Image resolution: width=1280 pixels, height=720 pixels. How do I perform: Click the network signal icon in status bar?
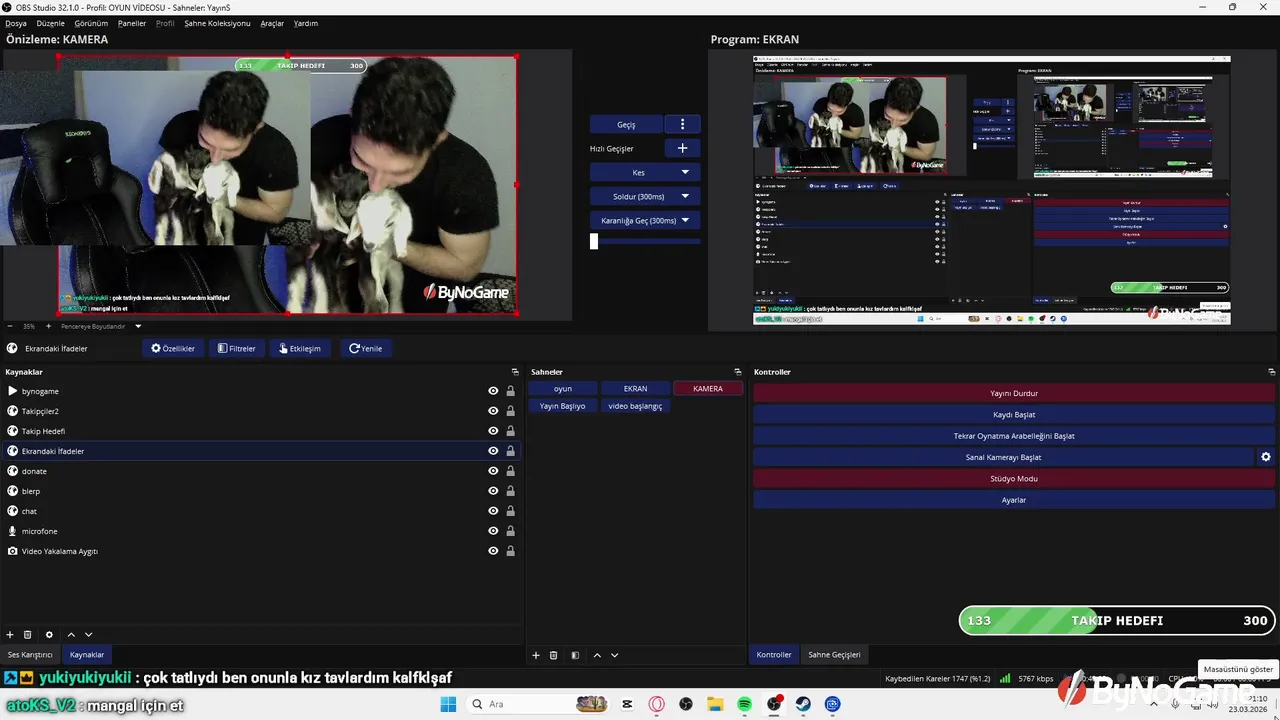1005,678
